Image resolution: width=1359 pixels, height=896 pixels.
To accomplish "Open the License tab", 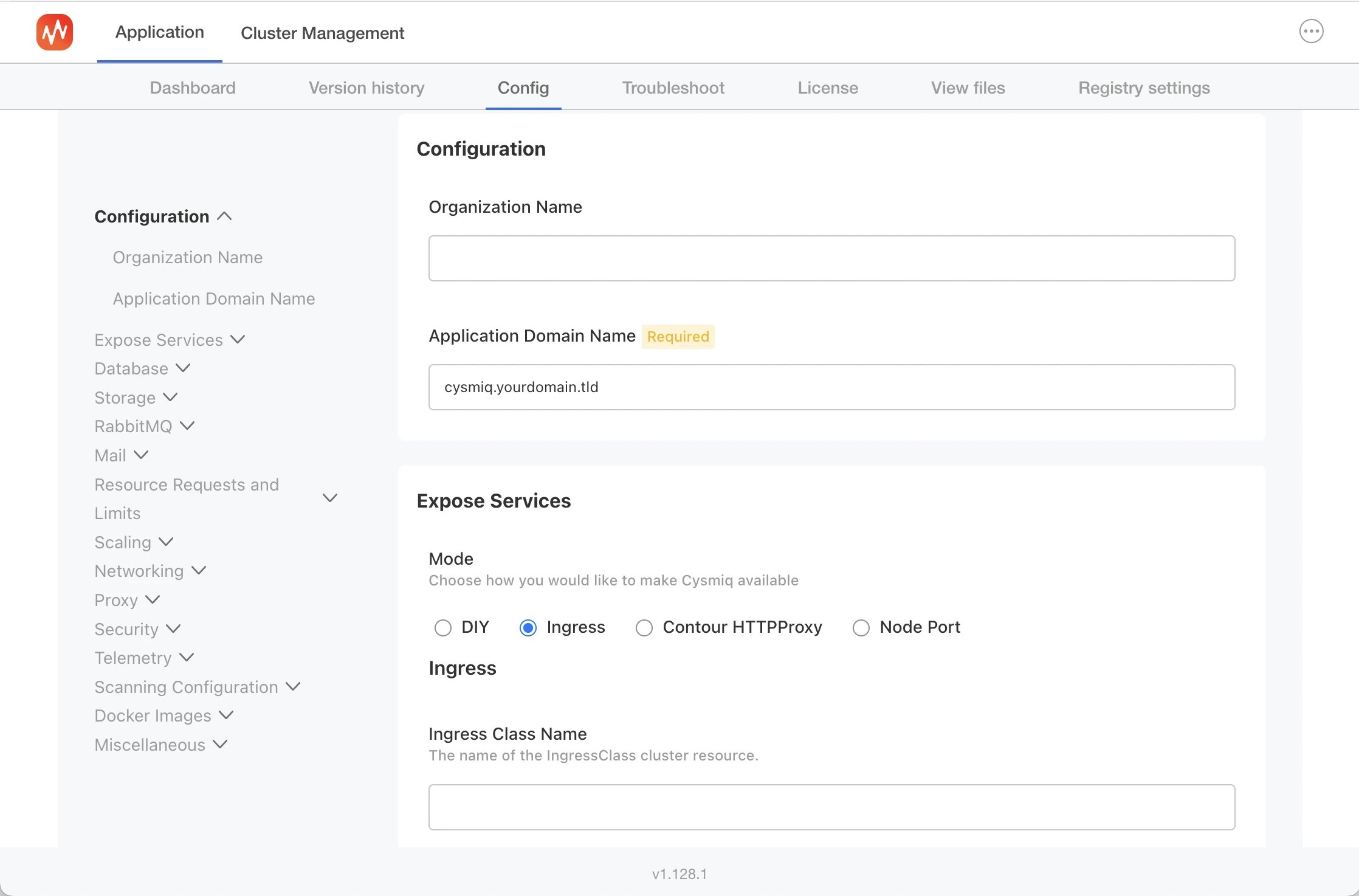I will point(828,88).
